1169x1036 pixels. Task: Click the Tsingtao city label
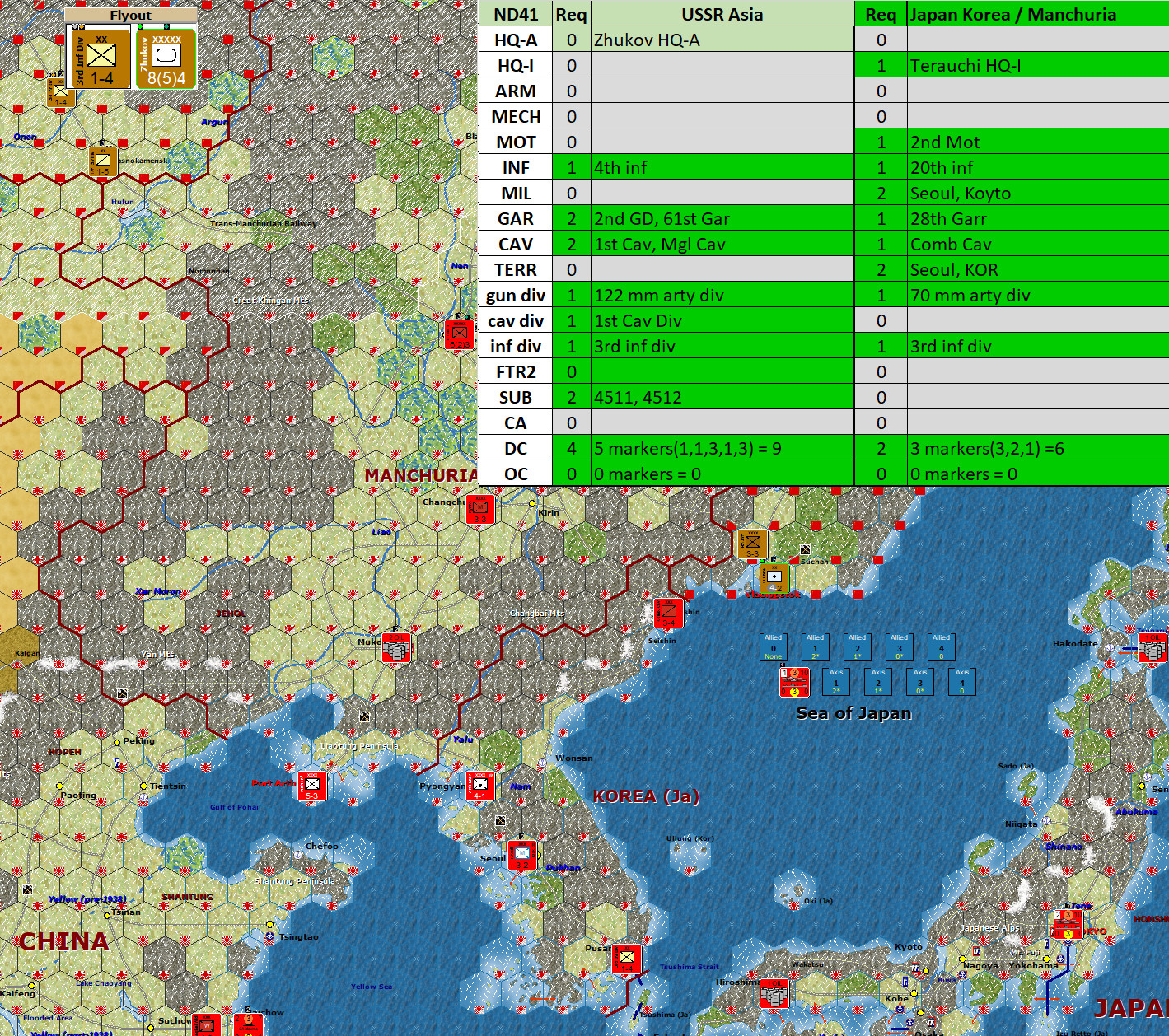299,936
